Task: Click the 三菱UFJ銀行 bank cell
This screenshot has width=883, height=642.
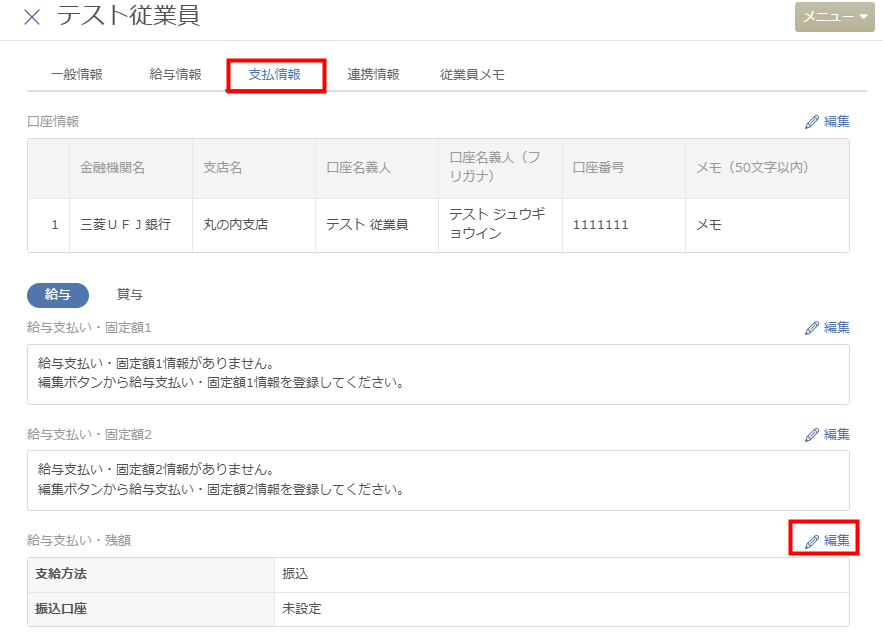Action: click(125, 225)
